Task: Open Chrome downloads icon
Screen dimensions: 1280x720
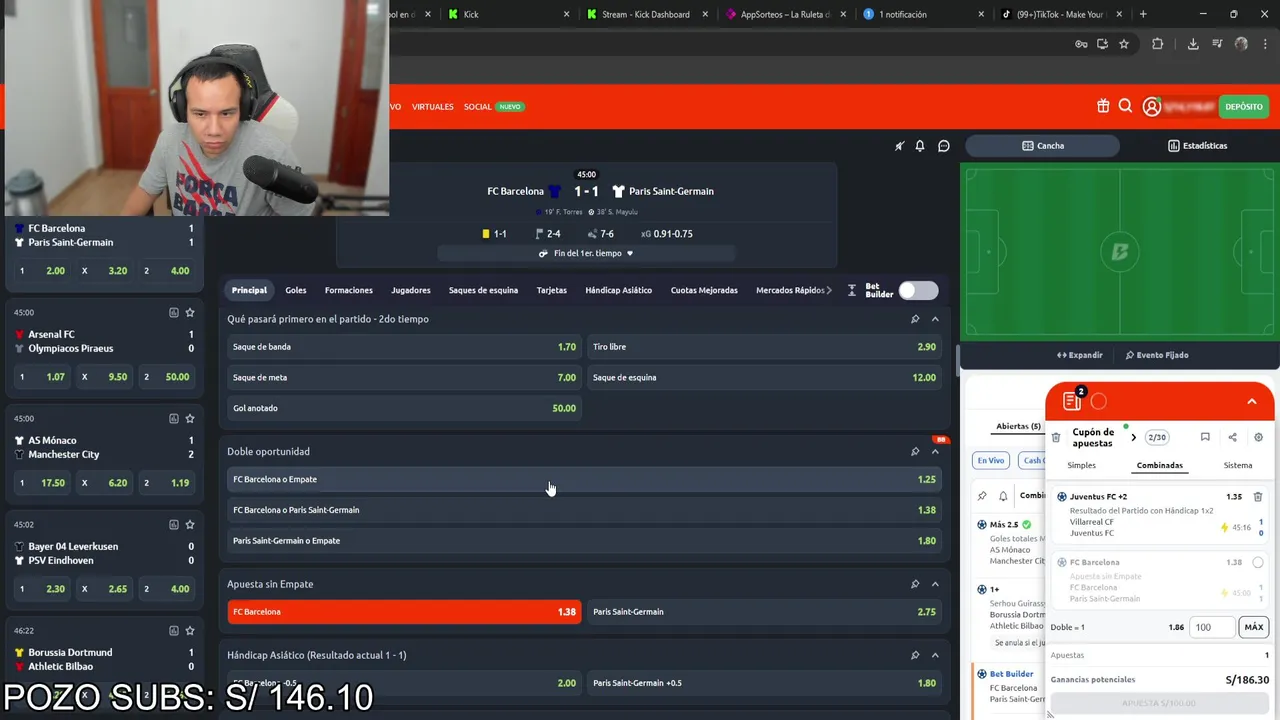Action: click(x=1193, y=44)
